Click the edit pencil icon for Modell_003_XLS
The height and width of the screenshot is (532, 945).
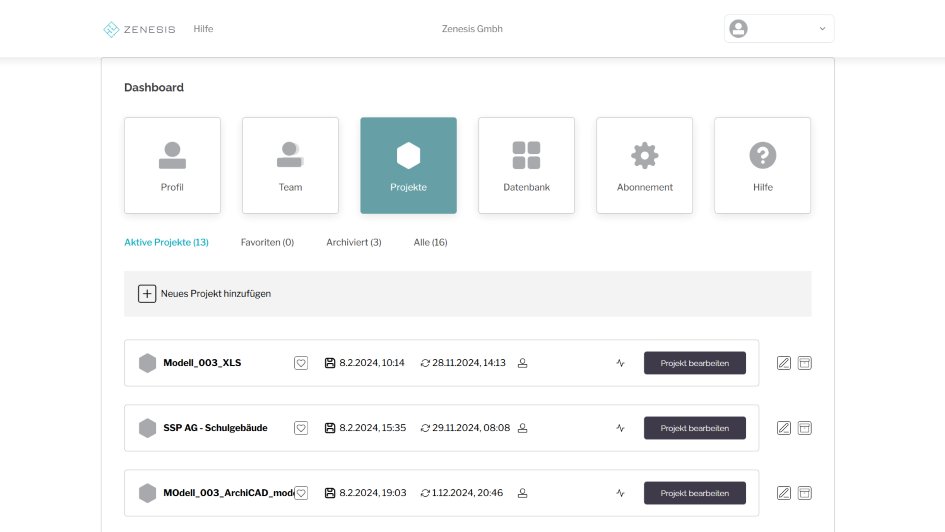coord(784,363)
